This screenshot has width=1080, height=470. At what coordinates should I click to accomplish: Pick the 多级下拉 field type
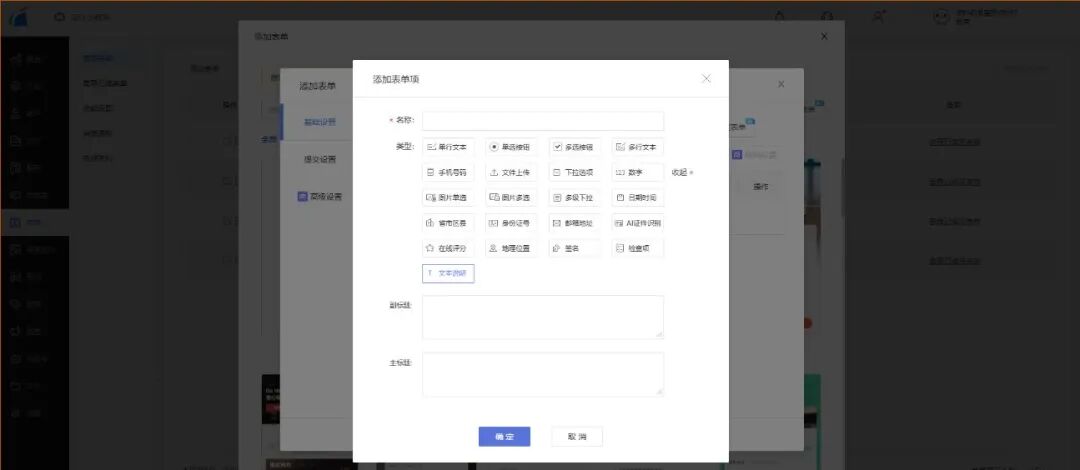574,198
